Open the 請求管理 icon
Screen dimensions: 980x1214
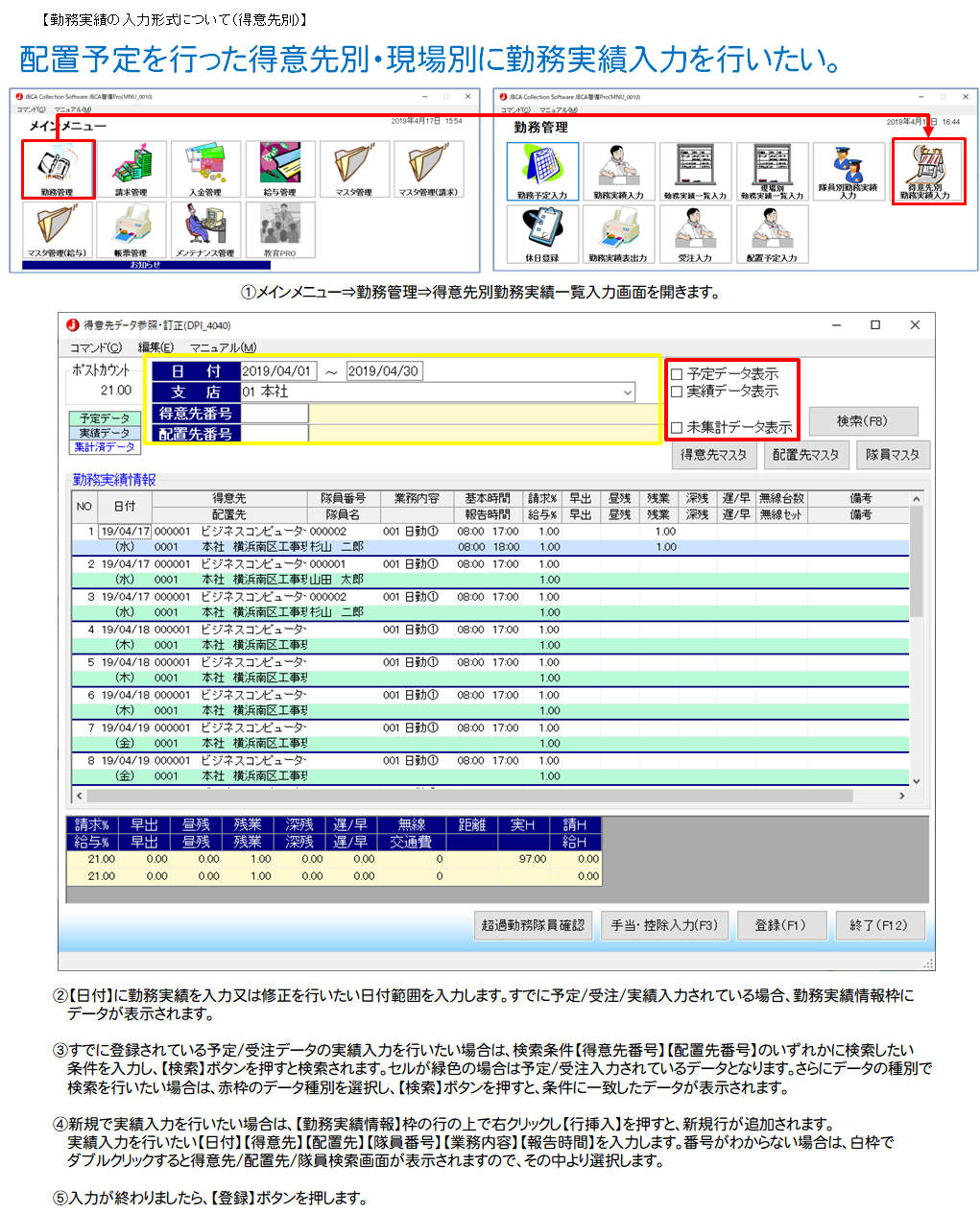pos(131,169)
